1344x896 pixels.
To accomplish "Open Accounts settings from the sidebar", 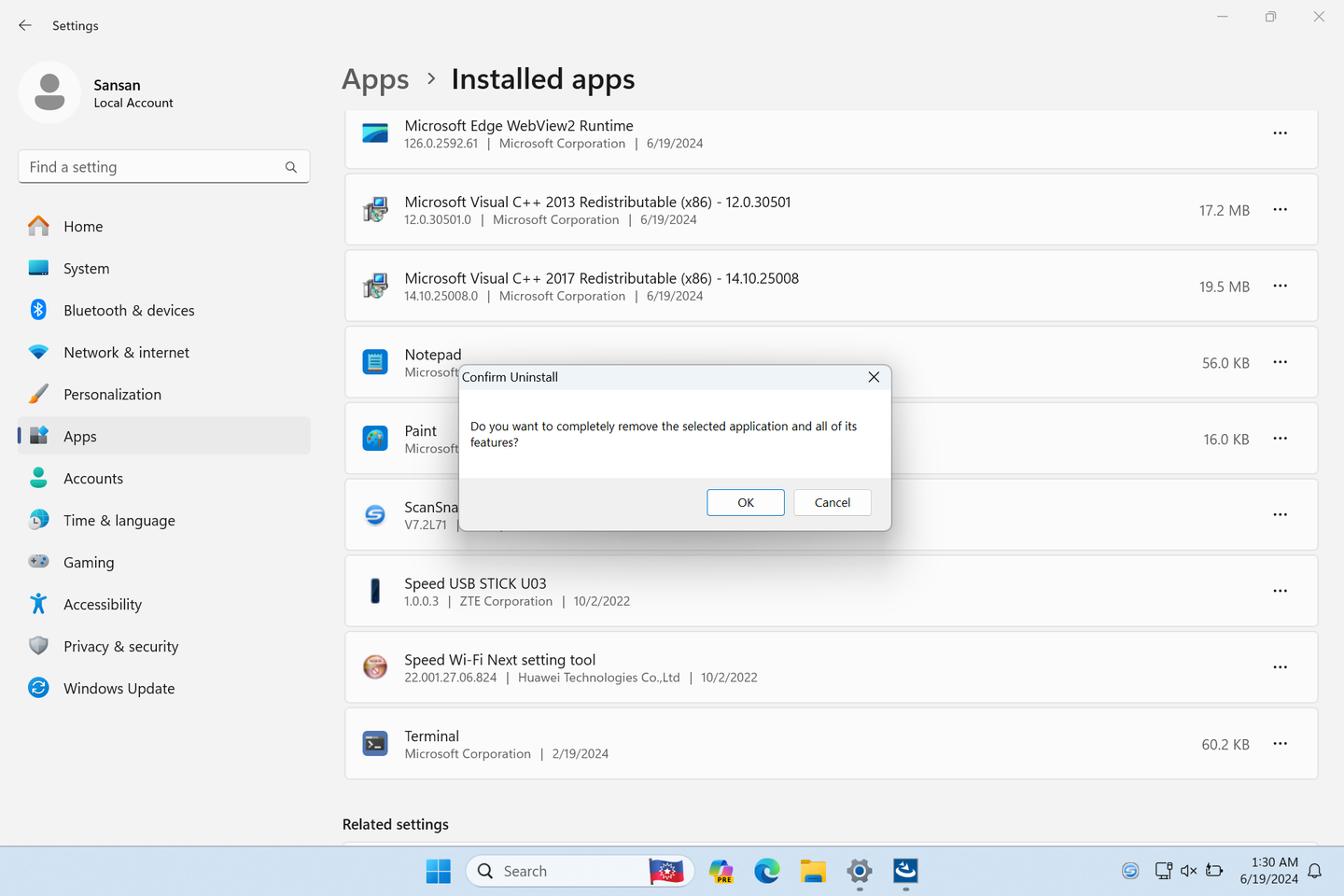I will coord(93,478).
